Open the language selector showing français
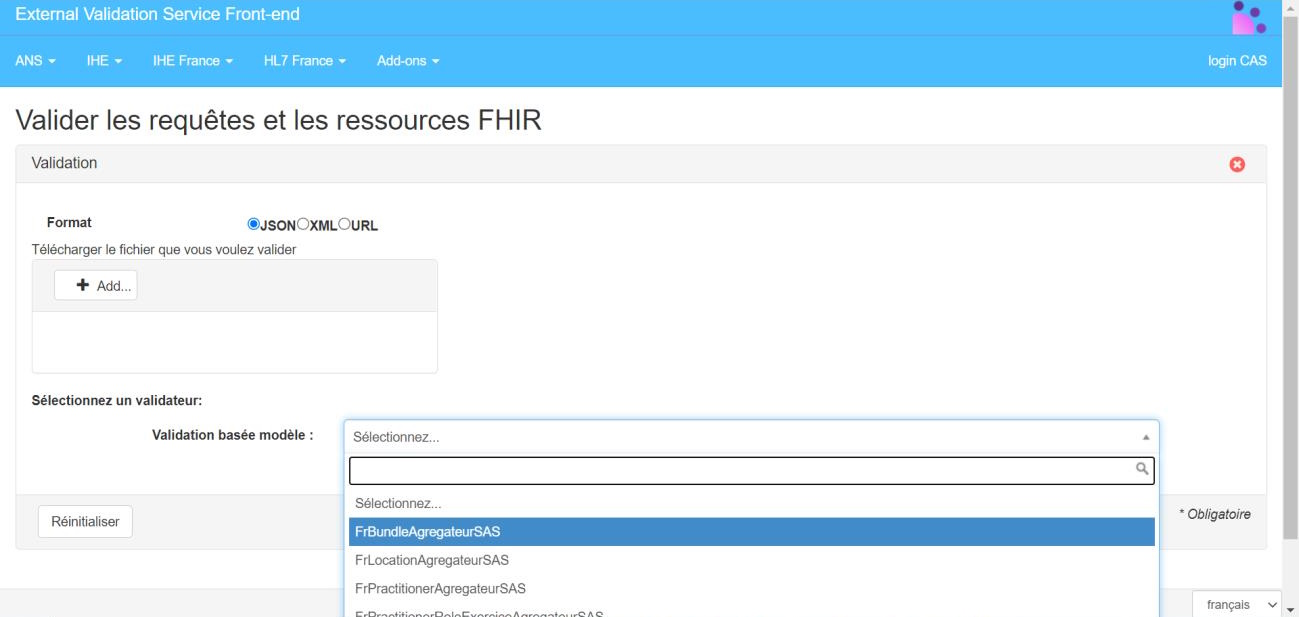 [x=1236, y=604]
